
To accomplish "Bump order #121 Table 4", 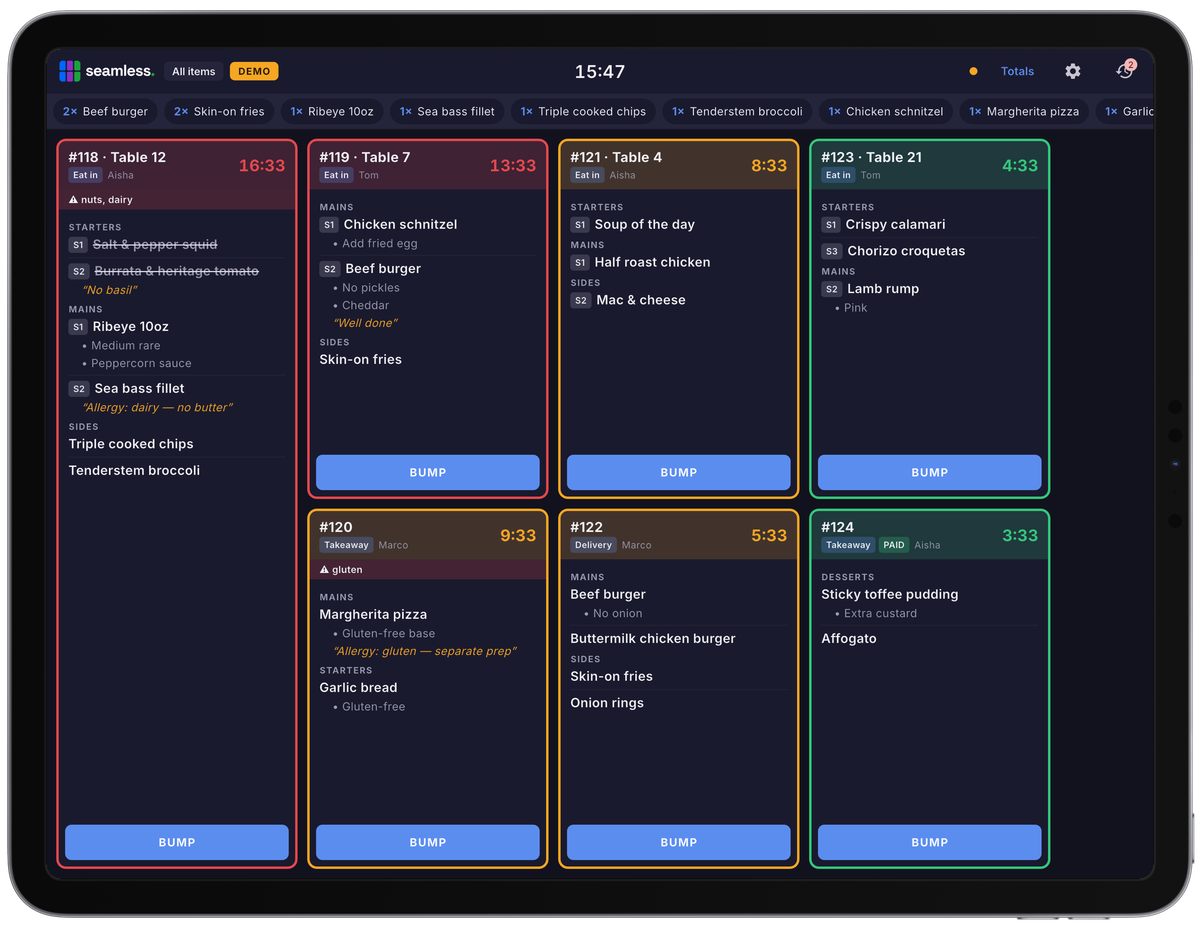I will click(679, 472).
